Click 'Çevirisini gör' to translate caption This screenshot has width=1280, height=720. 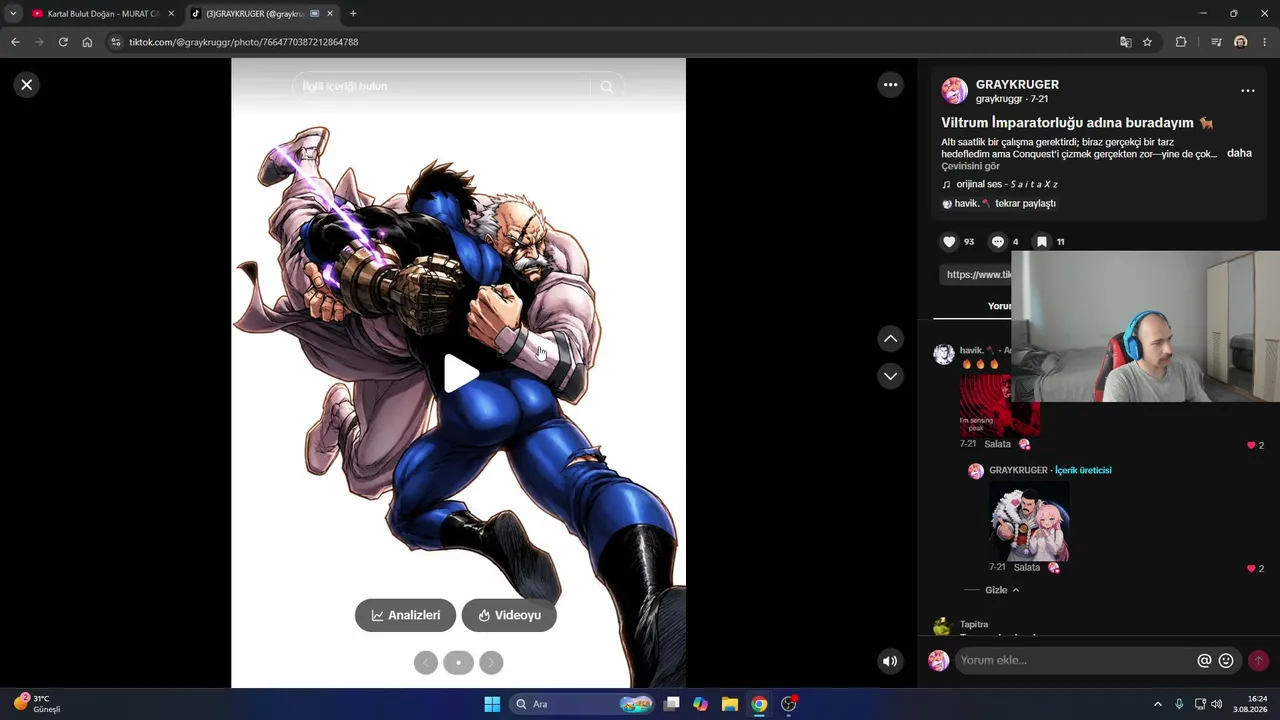(x=970, y=166)
